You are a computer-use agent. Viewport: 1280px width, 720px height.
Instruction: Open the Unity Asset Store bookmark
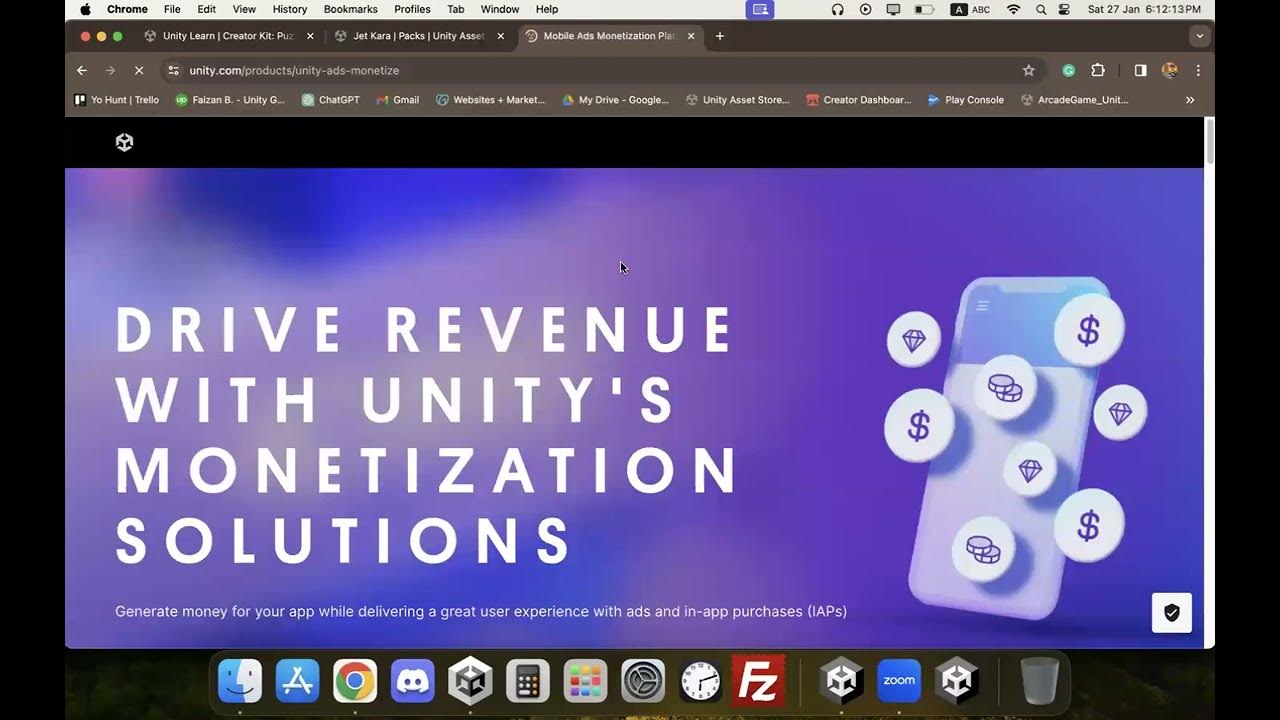pyautogui.click(x=738, y=100)
